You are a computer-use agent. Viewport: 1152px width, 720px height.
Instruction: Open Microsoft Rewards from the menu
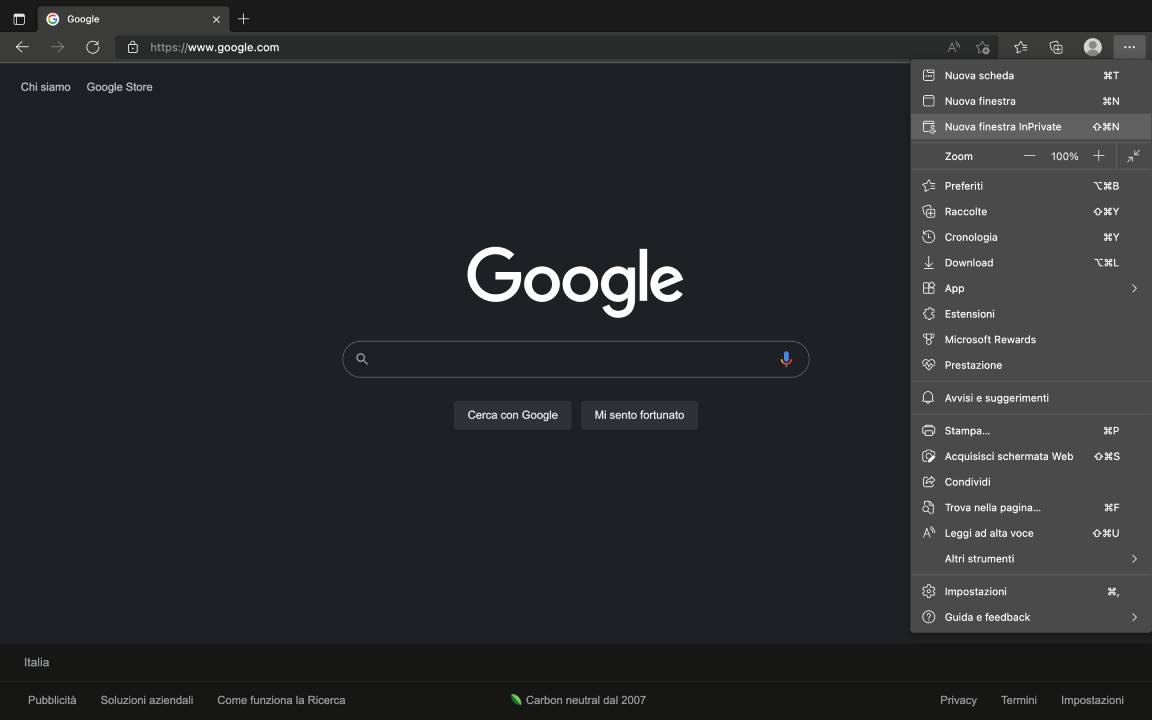[991, 339]
